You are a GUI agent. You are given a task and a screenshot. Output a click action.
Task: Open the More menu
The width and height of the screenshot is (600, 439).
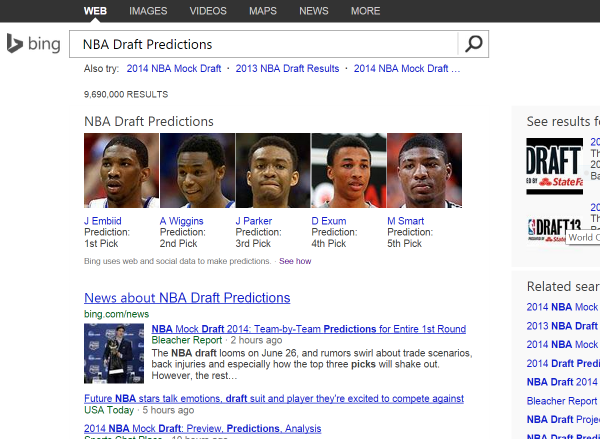[x=365, y=11]
